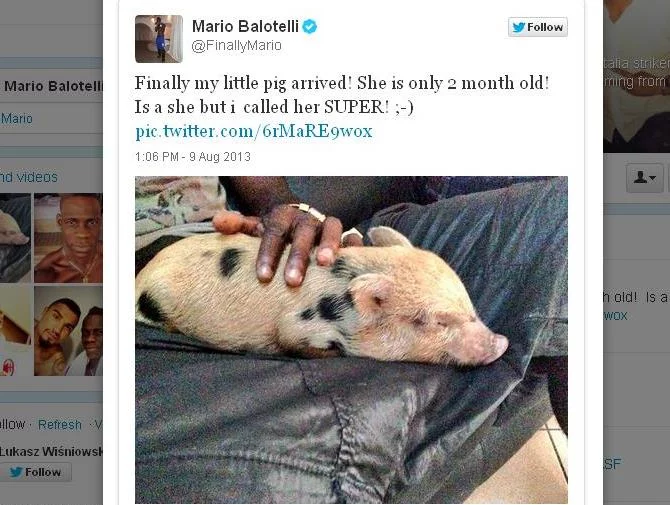Click the 'nd videos' media link in sidebar
670x505 pixels.
click(29, 177)
